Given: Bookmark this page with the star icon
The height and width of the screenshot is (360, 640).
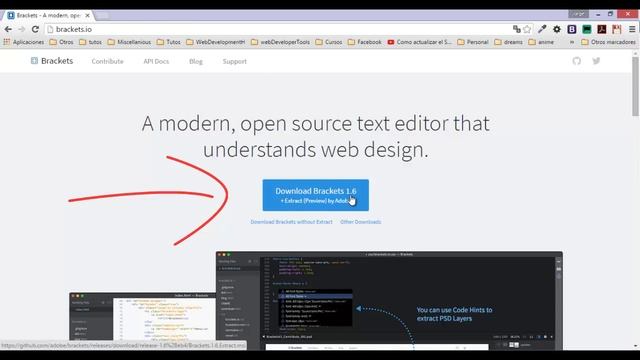Looking at the screenshot, I should coord(527,29).
